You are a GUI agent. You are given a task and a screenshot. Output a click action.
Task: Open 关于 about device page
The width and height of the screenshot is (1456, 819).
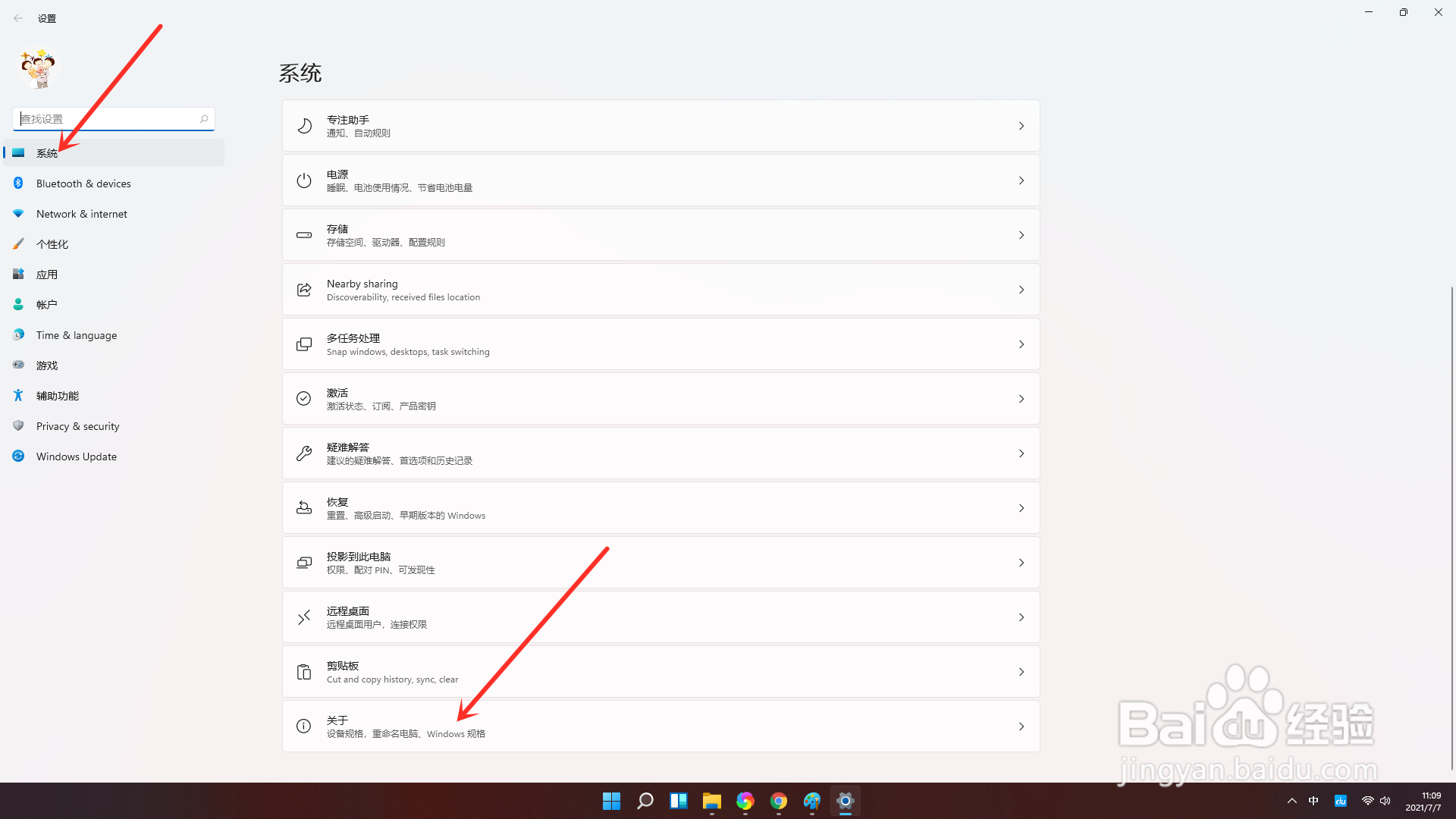[x=661, y=726]
